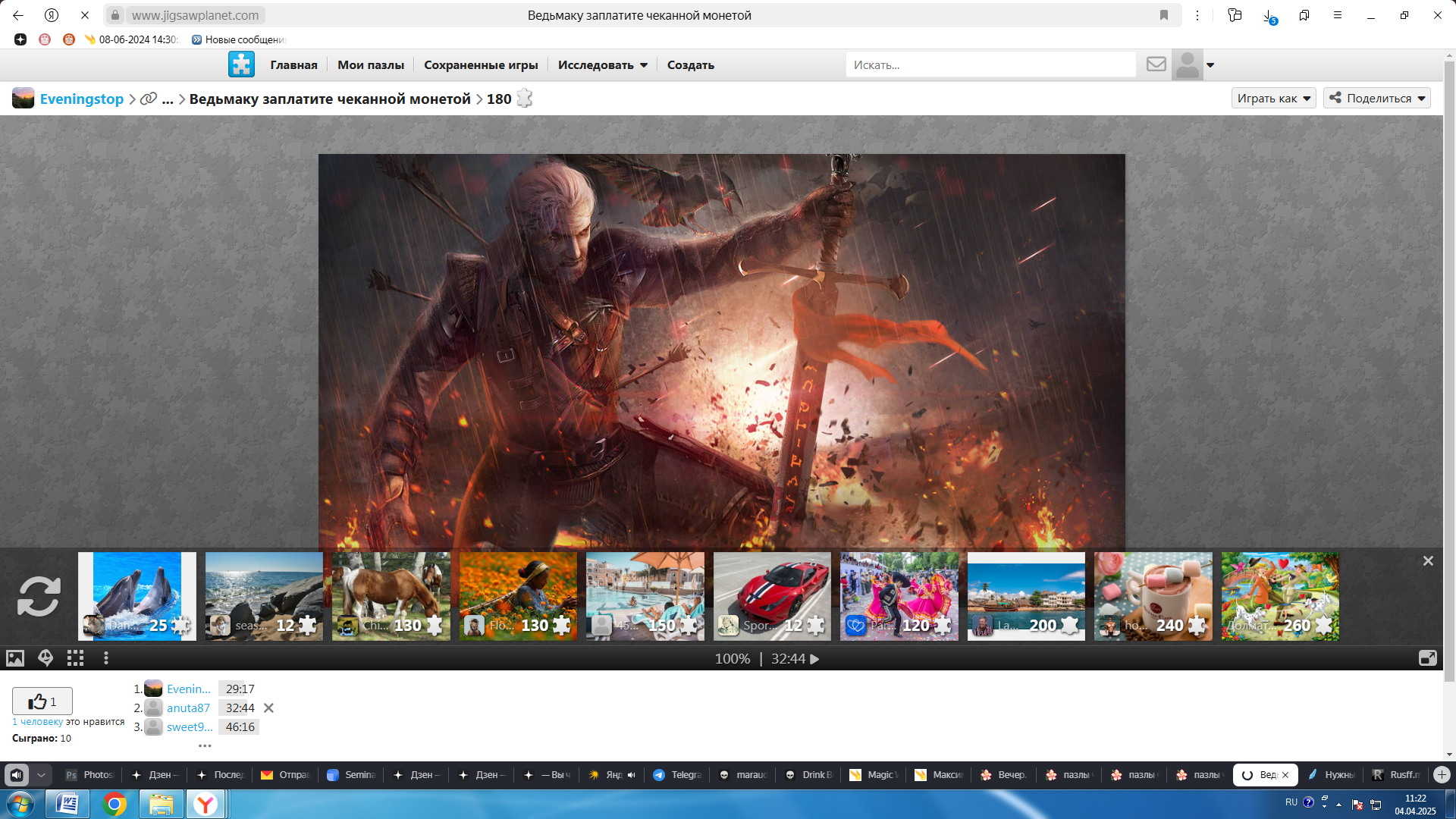
Task: Open the "Поделиться" share dropdown
Action: 1376,99
